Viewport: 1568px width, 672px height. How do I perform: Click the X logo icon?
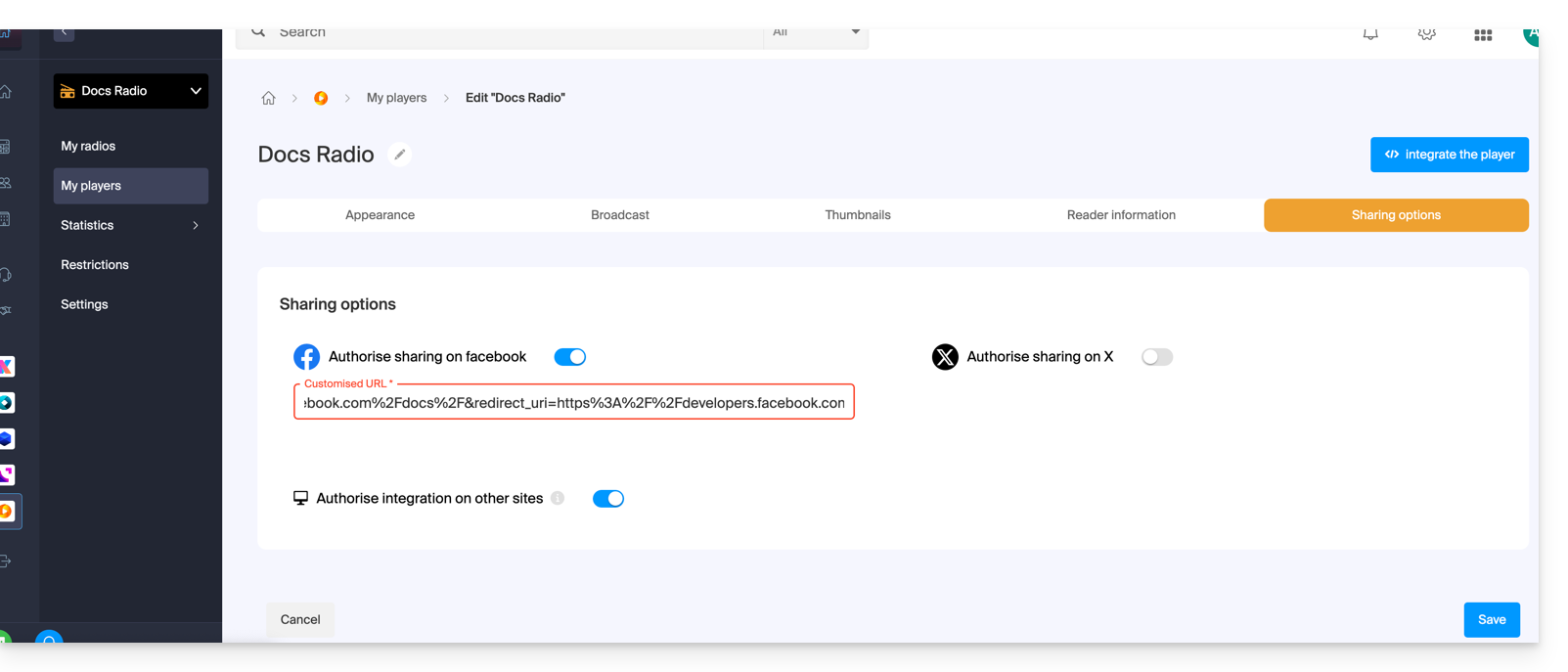click(x=945, y=357)
